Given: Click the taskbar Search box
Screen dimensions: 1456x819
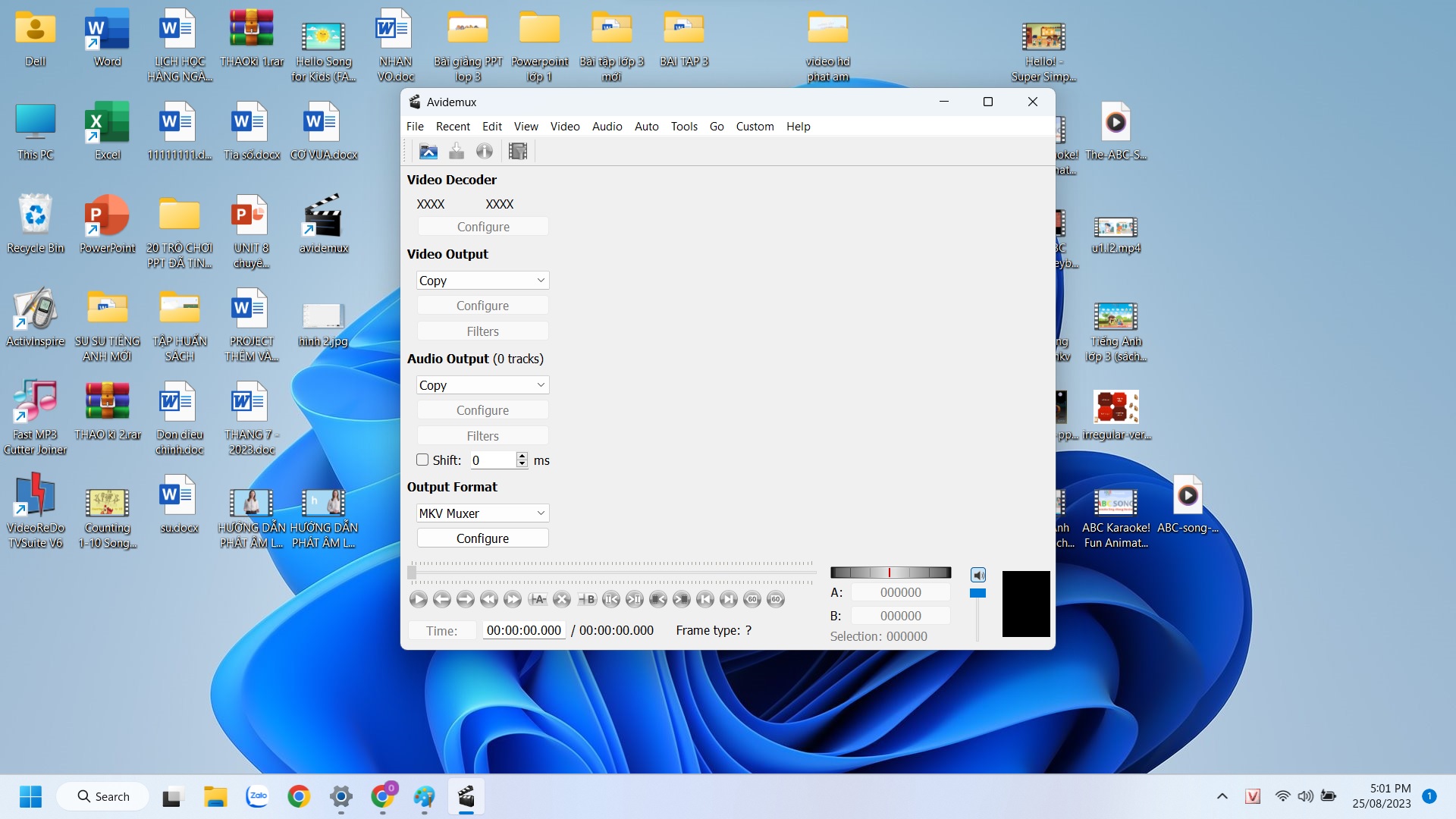Looking at the screenshot, I should click(x=103, y=796).
